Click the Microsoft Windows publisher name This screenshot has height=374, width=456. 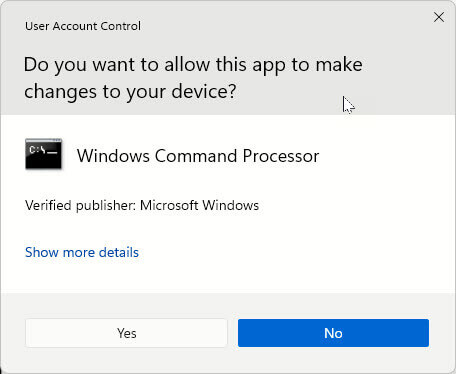199,205
